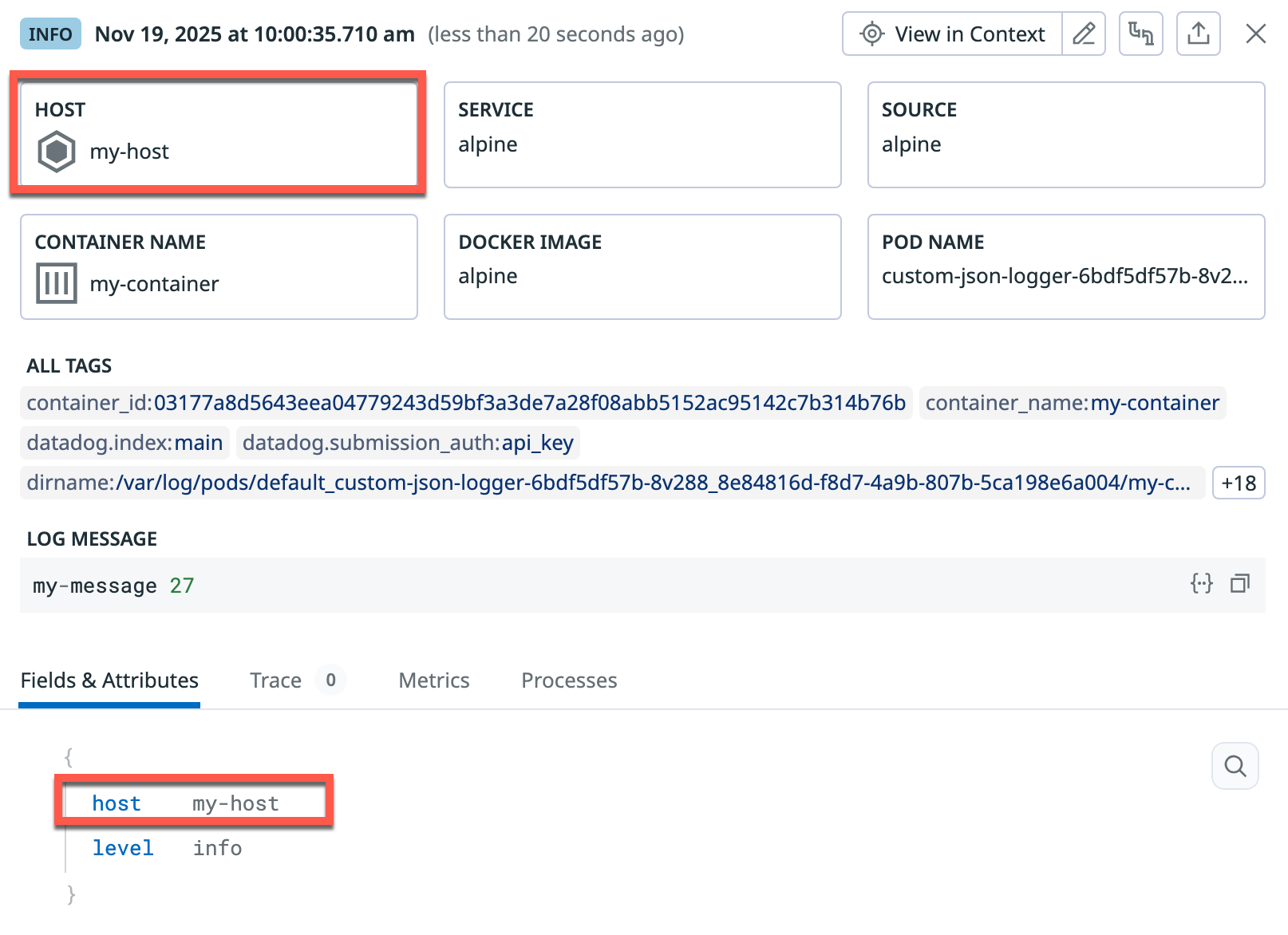Close the log detail panel
The image size is (1288, 935).
tap(1255, 34)
